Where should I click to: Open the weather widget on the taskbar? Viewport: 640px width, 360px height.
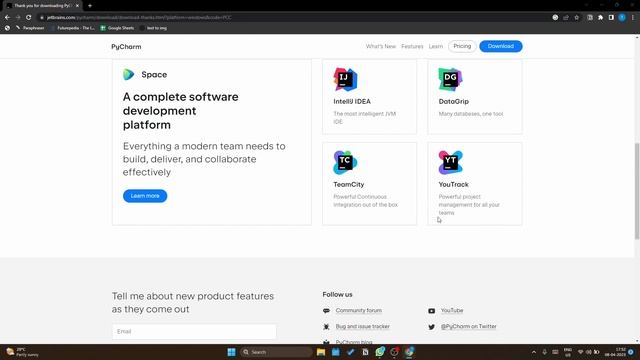22,352
